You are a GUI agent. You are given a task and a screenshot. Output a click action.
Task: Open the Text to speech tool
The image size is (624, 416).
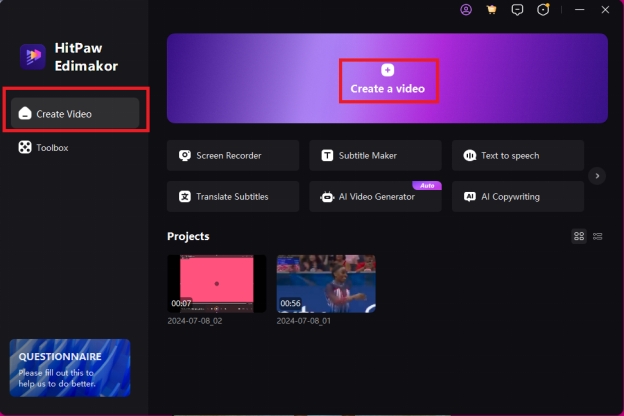pos(518,155)
